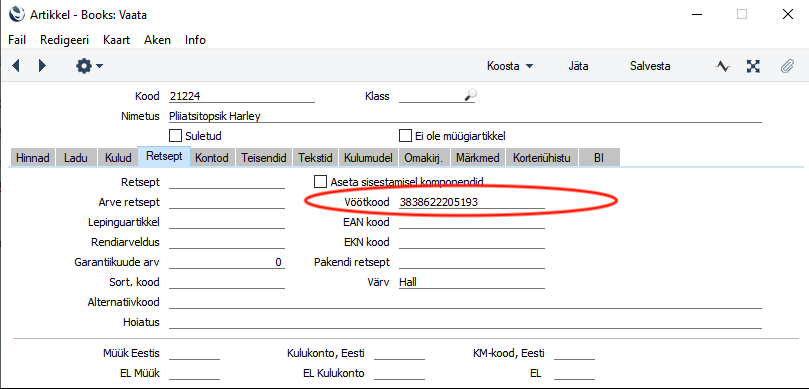Switch to the Teisendid tab

click(264, 158)
